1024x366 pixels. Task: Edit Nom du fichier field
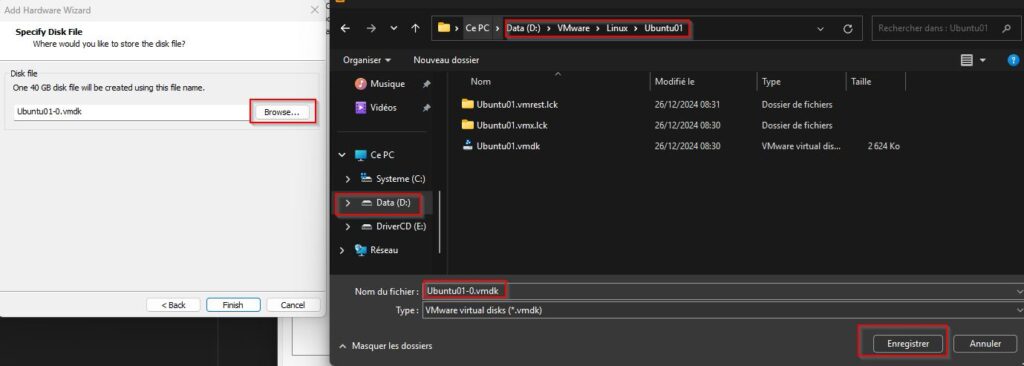point(723,290)
